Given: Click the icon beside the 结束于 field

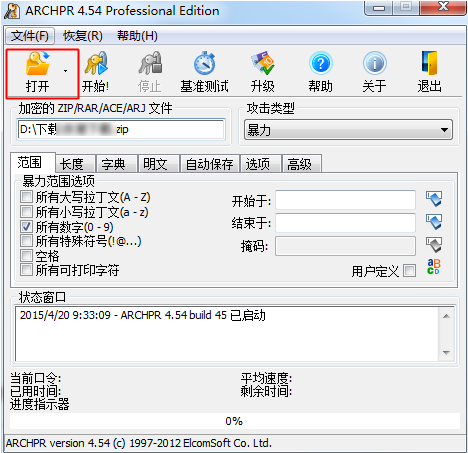Looking at the screenshot, I should tap(434, 222).
